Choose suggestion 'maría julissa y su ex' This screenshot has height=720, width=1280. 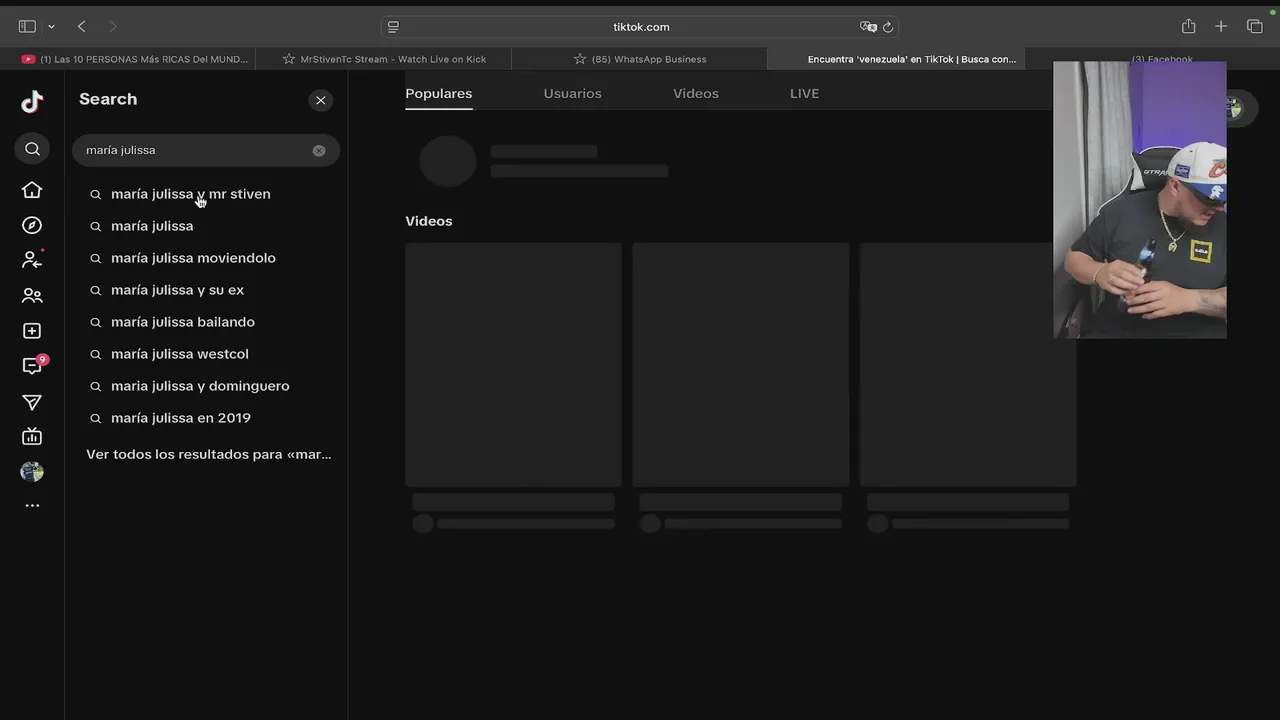click(x=177, y=290)
